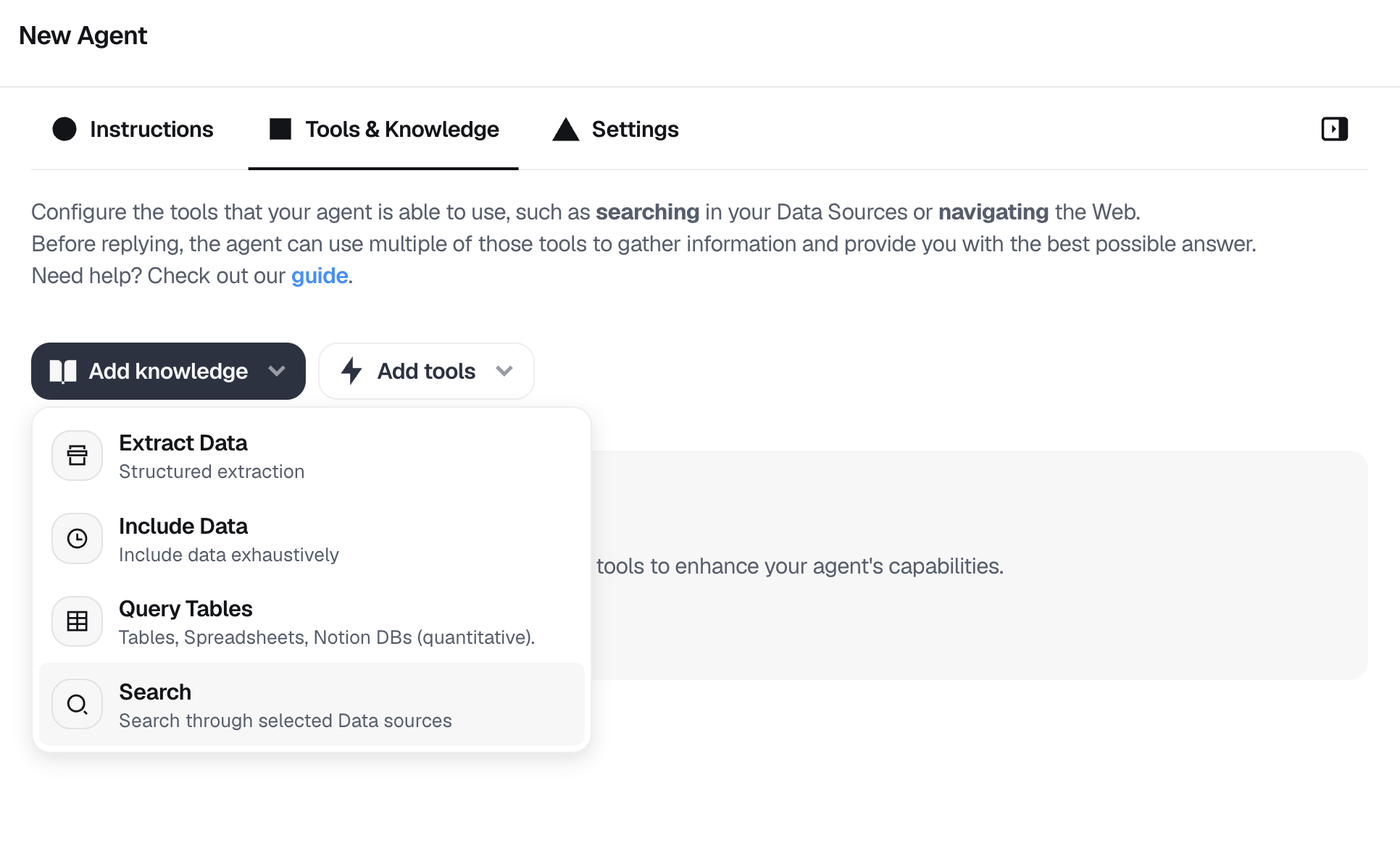Switch to the Instructions tab

click(133, 129)
